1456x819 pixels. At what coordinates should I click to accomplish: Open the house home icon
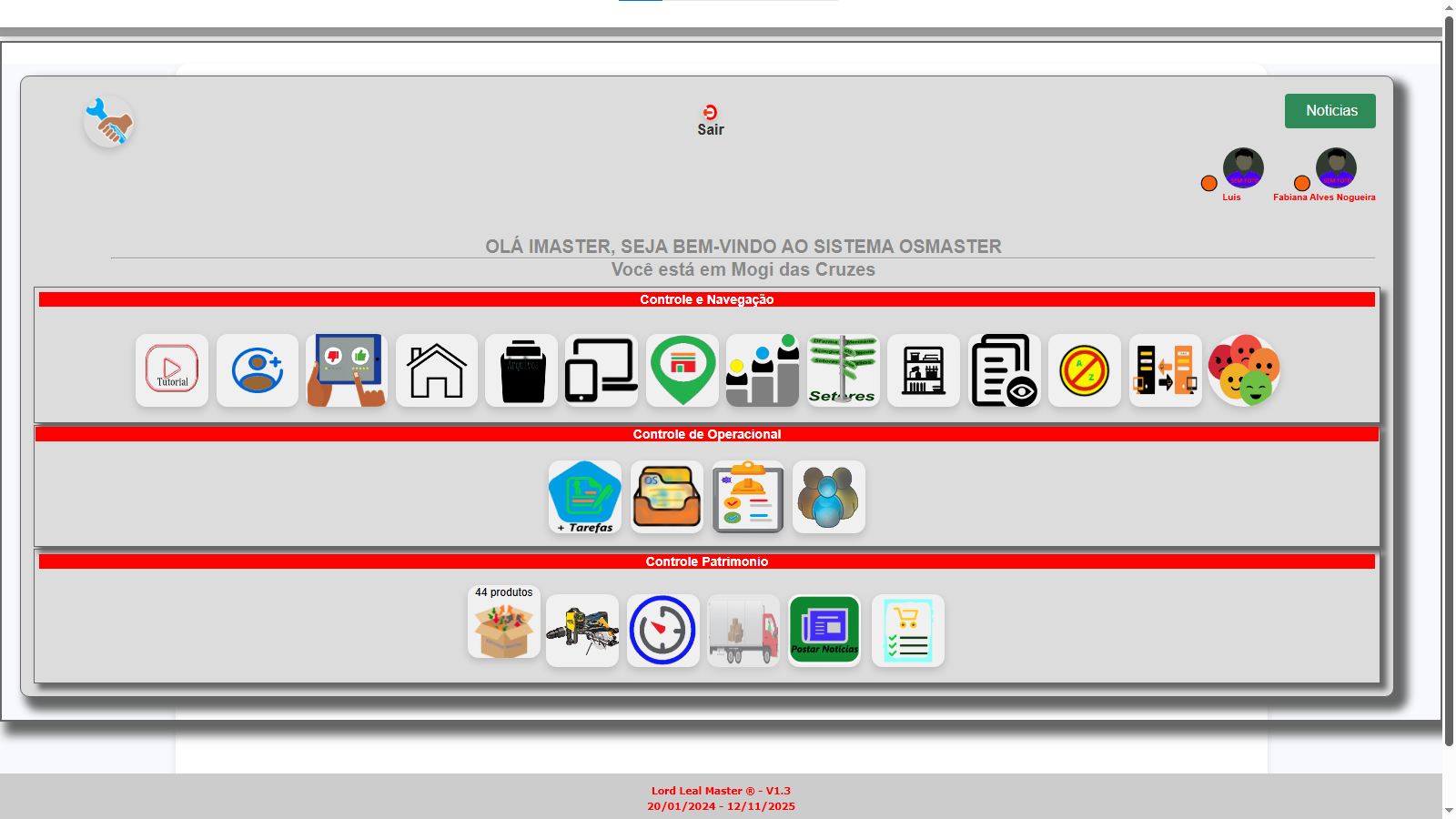click(437, 370)
